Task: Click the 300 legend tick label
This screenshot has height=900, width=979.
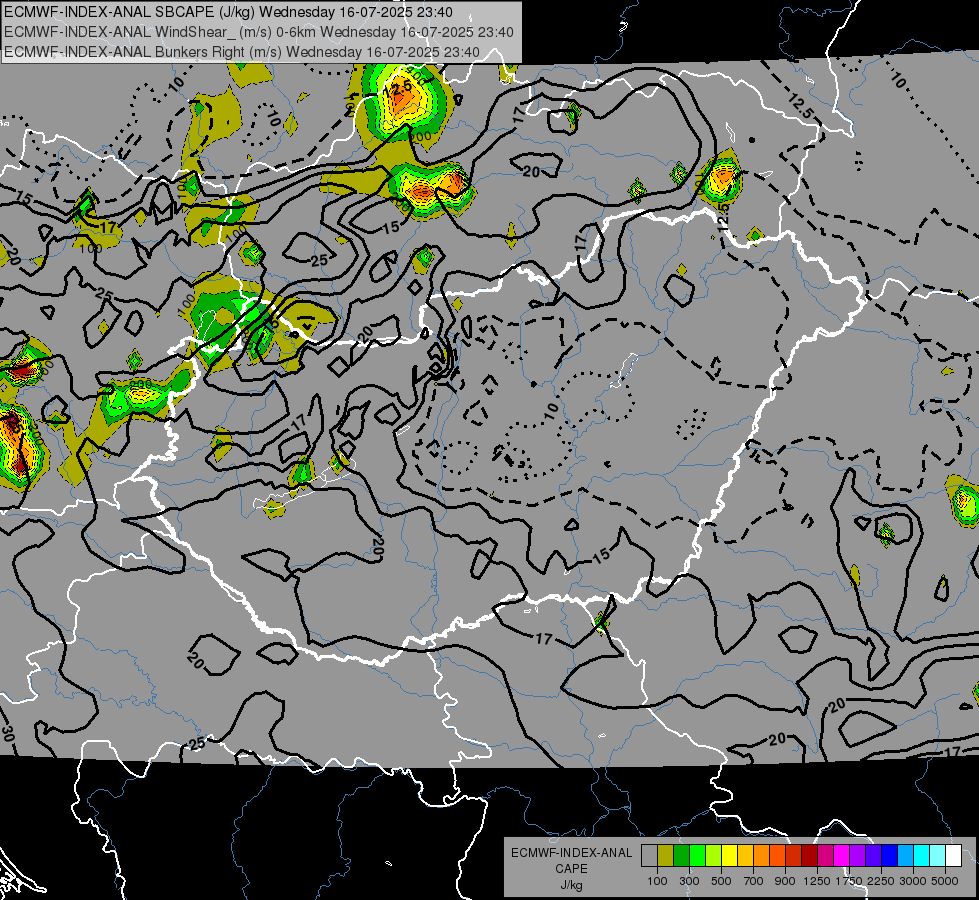Action: click(689, 881)
